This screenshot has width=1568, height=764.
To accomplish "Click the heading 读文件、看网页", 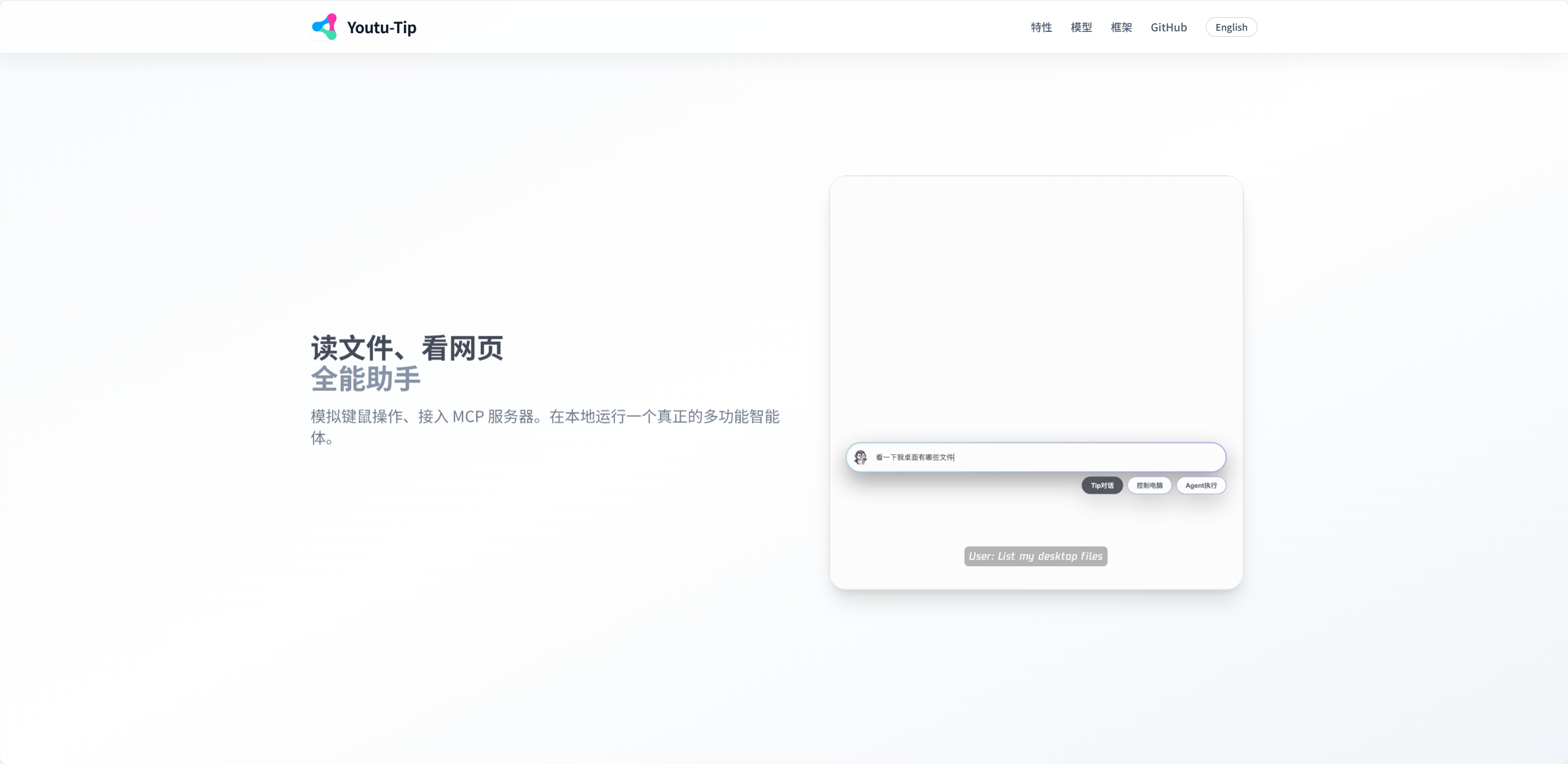I will point(407,348).
